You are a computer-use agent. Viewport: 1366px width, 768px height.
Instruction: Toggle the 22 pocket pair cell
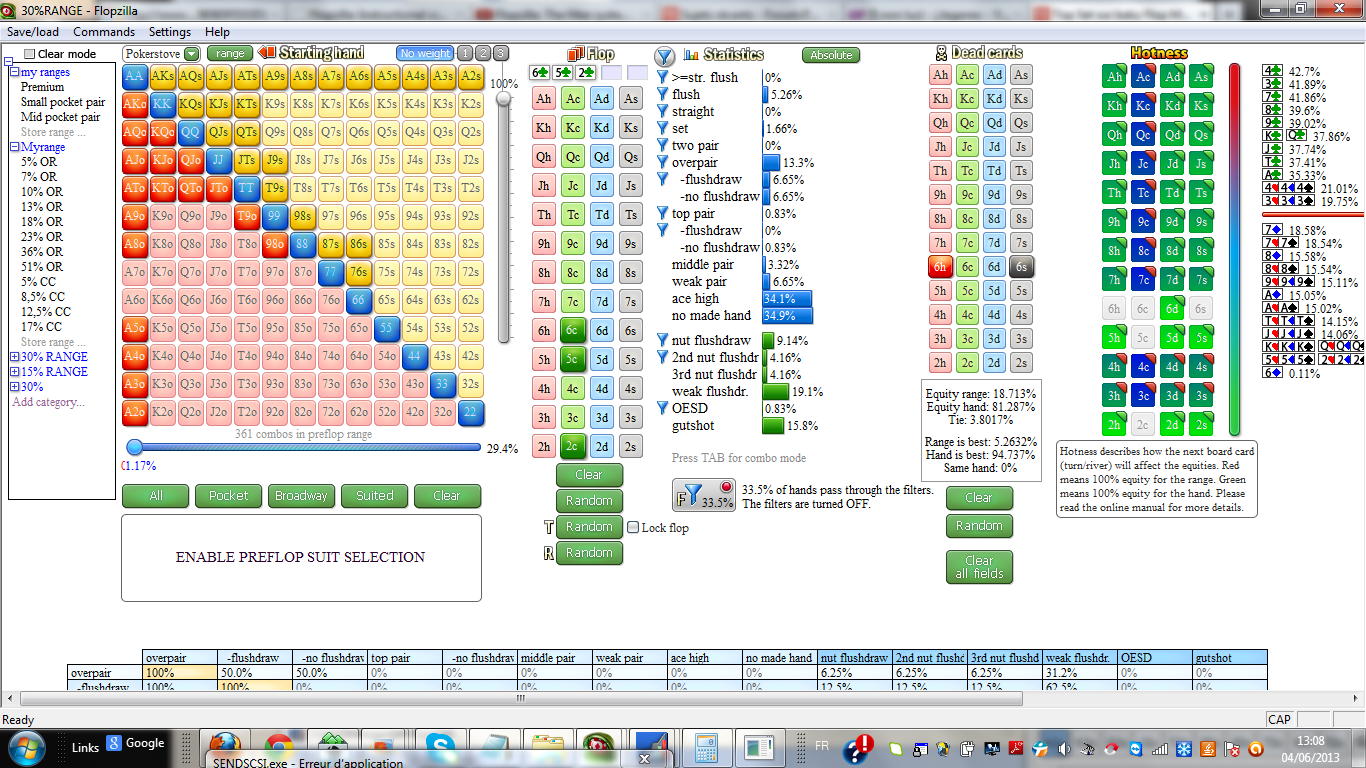point(471,412)
